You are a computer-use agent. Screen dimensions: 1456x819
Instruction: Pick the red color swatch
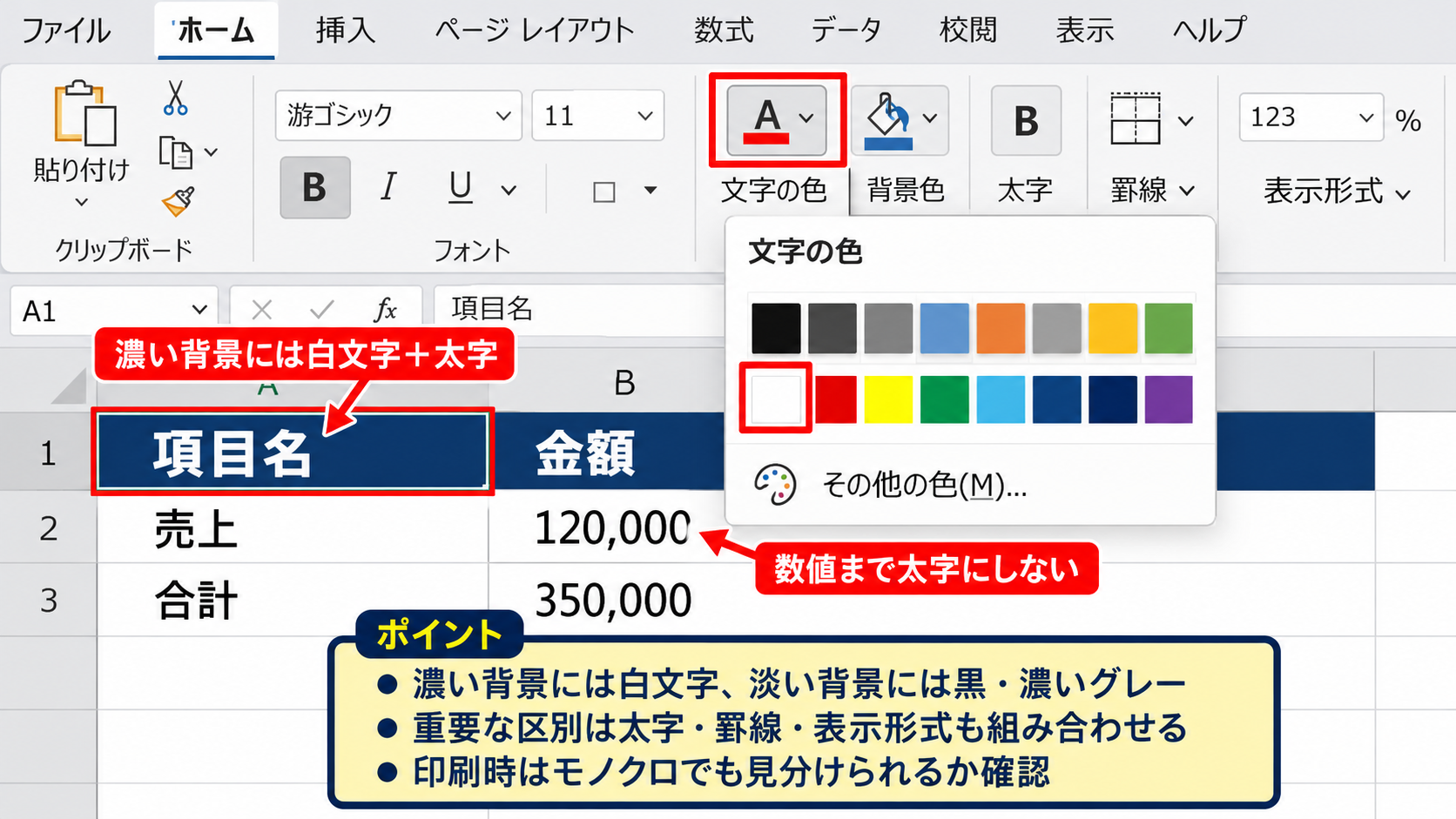[x=836, y=399]
